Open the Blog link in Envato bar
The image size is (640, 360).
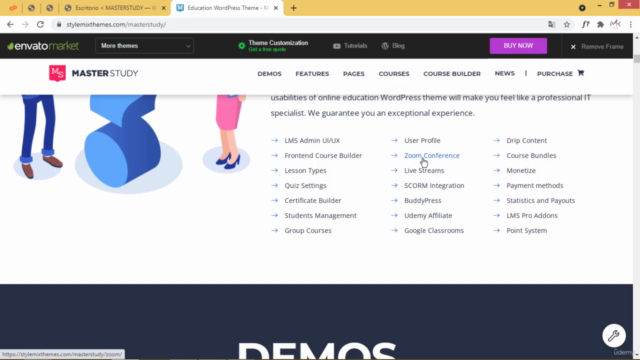click(393, 46)
